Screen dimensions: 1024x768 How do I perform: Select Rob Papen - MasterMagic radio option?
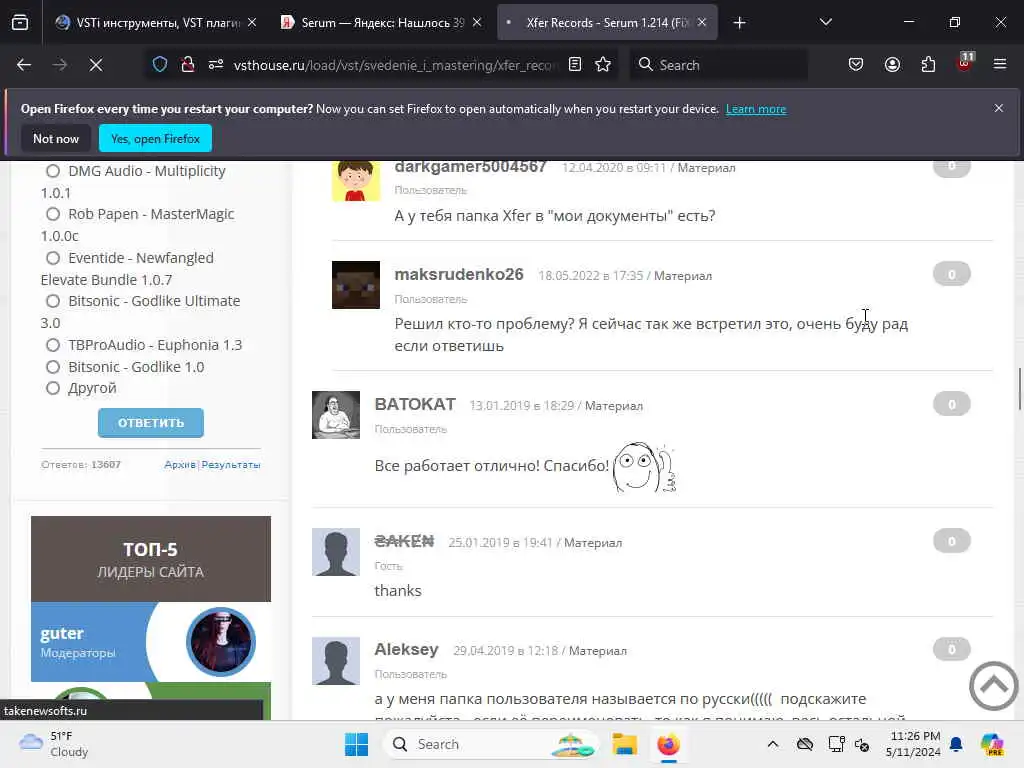pos(53,214)
